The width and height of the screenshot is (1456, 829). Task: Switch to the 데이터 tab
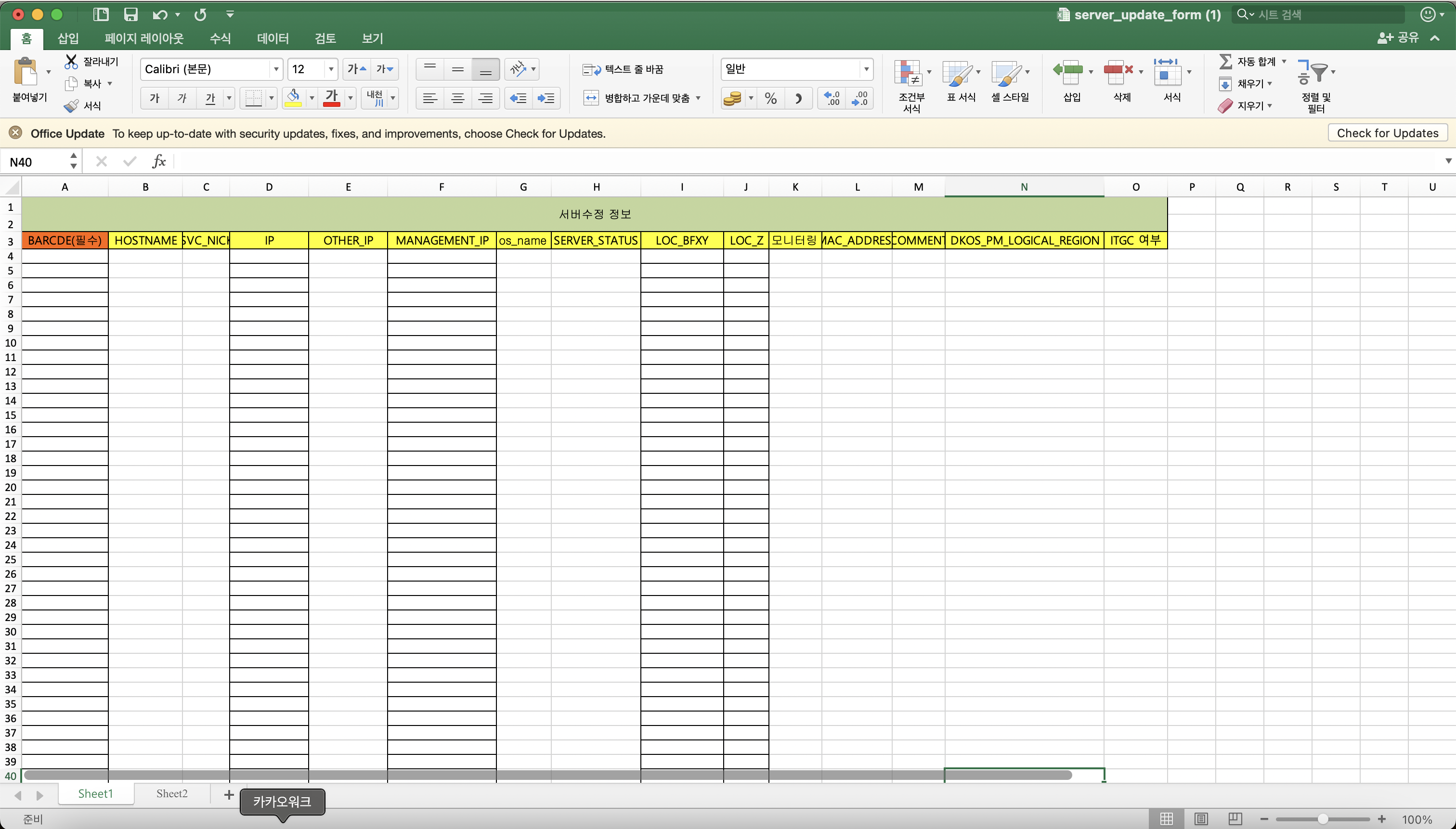pos(273,38)
